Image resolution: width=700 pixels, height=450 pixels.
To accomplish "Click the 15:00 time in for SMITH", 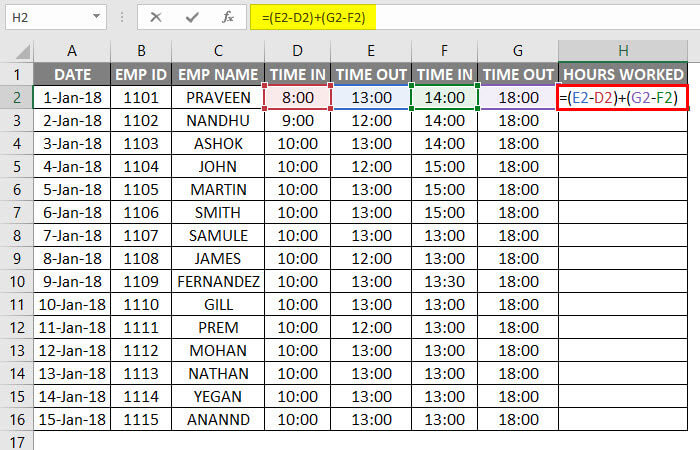I will 444,212.
